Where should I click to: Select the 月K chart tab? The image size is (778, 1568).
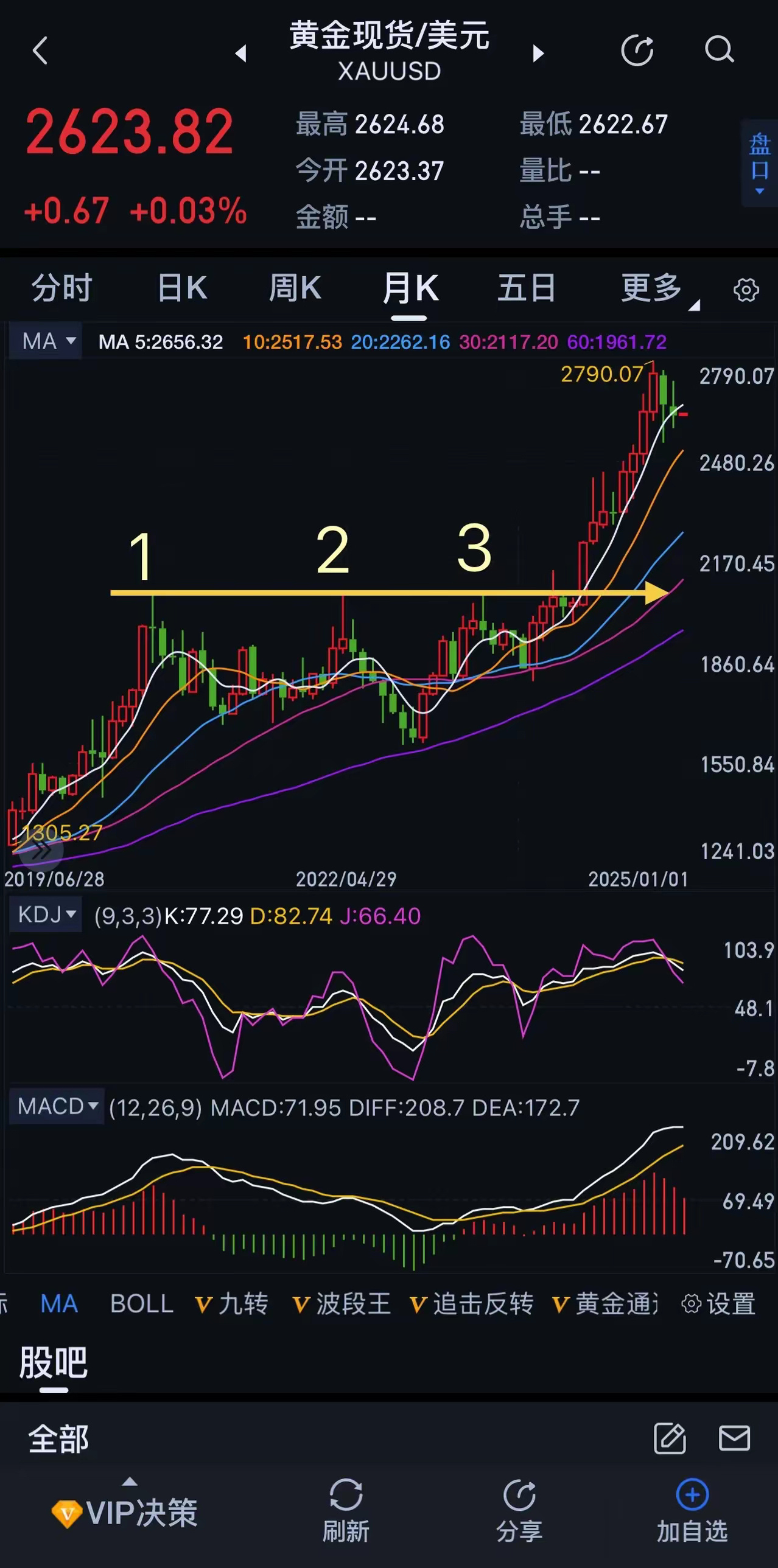(x=410, y=288)
